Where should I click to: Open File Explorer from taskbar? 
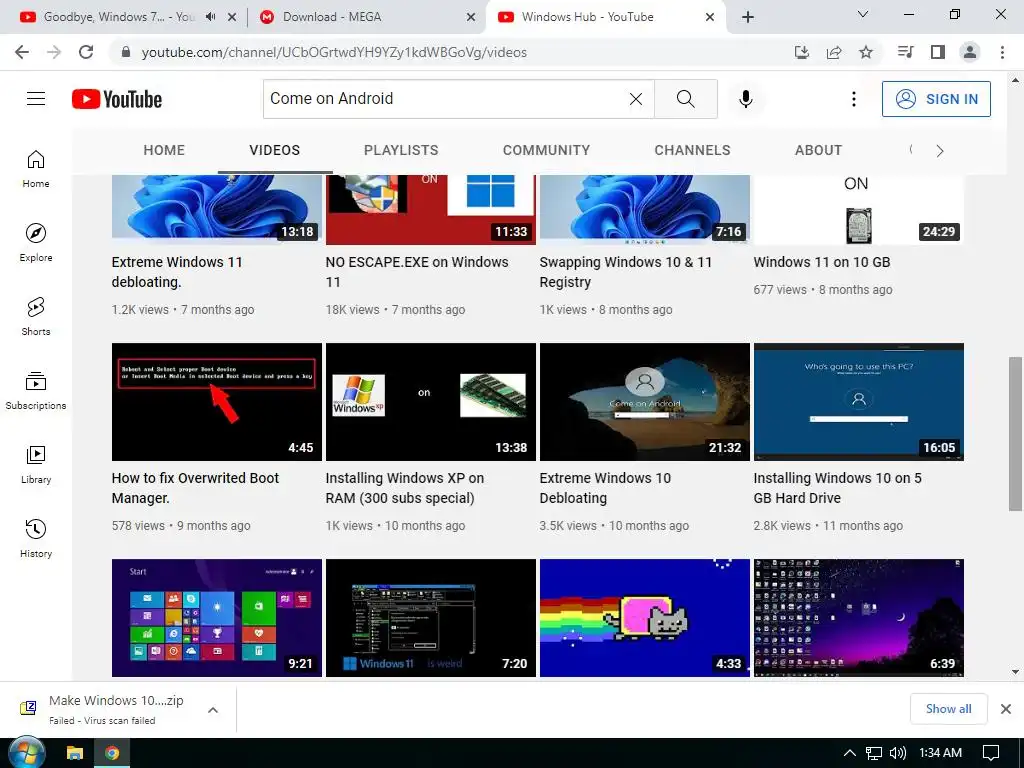tap(75, 753)
